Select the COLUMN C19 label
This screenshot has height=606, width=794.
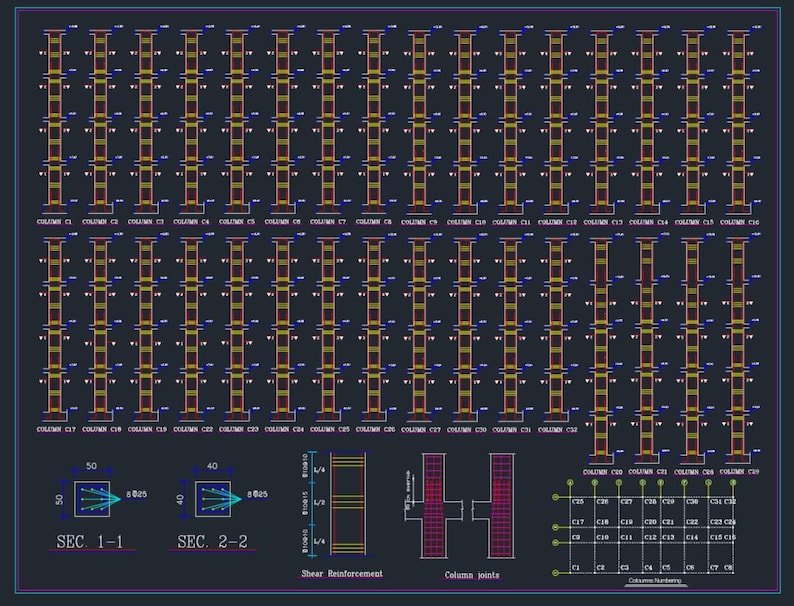[x=147, y=429]
